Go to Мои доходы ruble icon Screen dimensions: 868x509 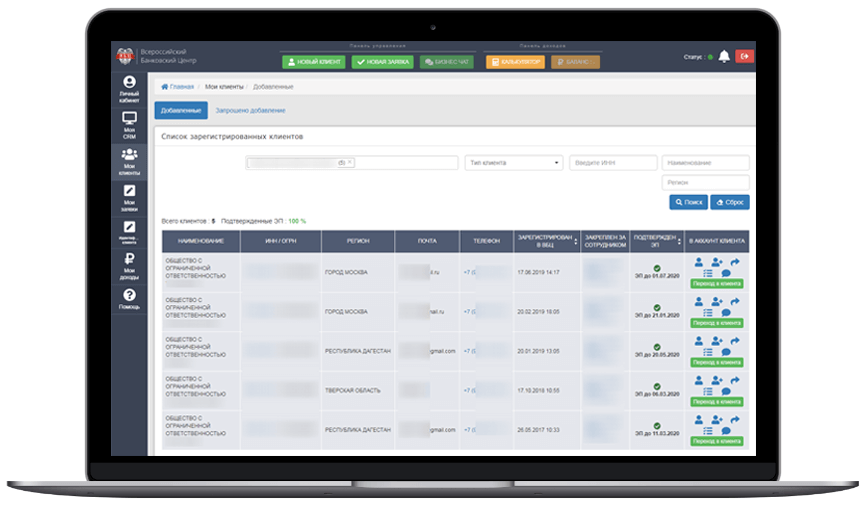pos(129,265)
